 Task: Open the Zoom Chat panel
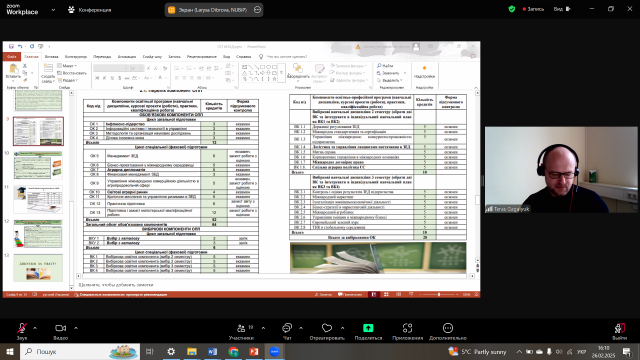(x=287, y=328)
